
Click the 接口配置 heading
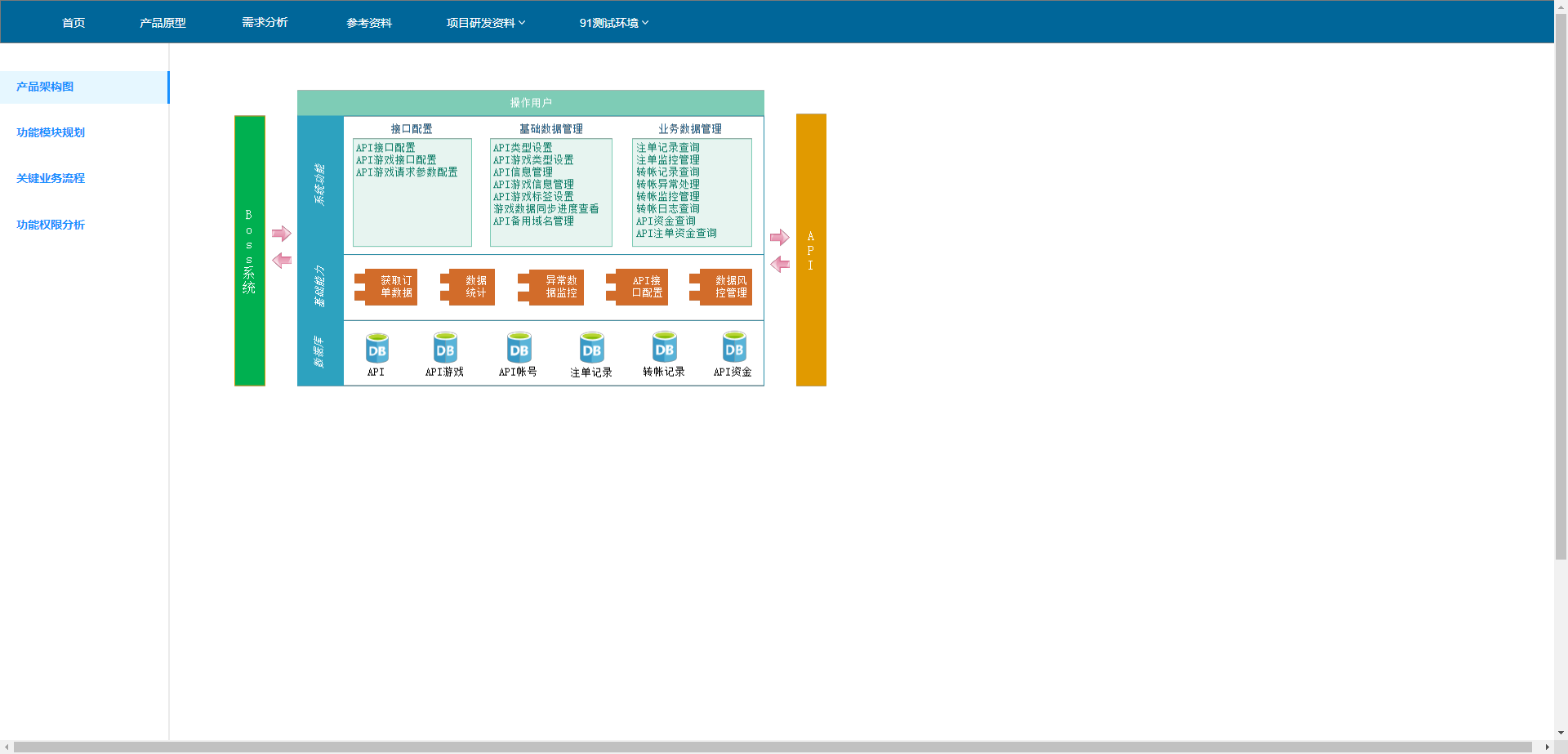point(412,129)
